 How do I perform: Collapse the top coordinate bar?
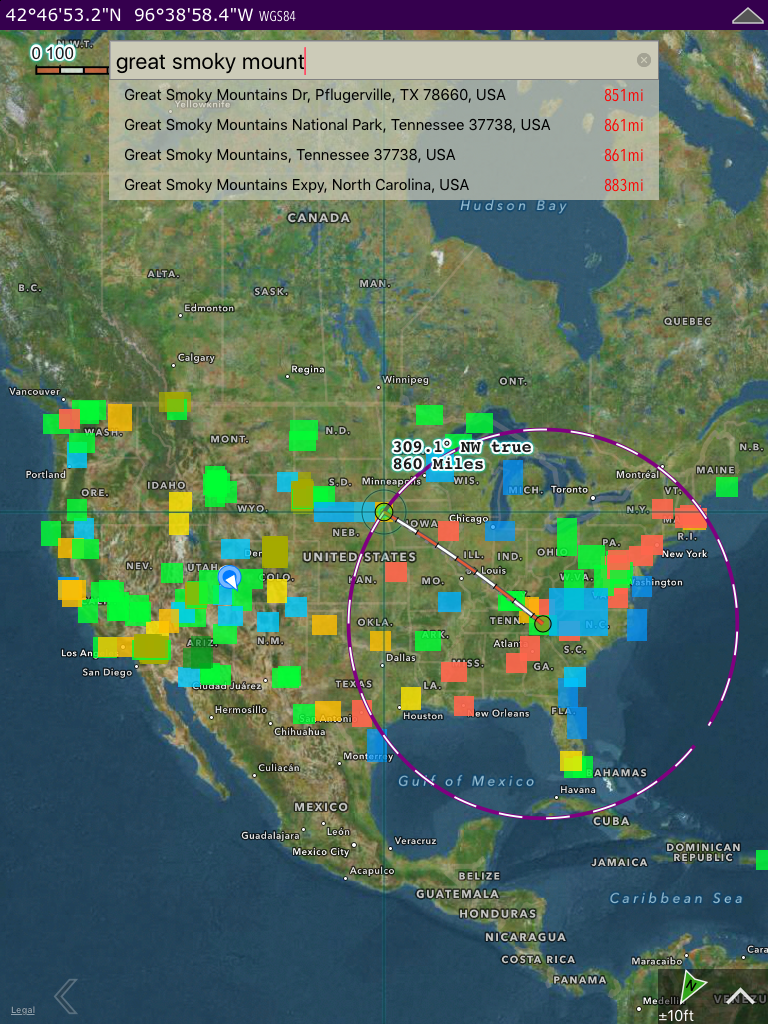tap(749, 15)
